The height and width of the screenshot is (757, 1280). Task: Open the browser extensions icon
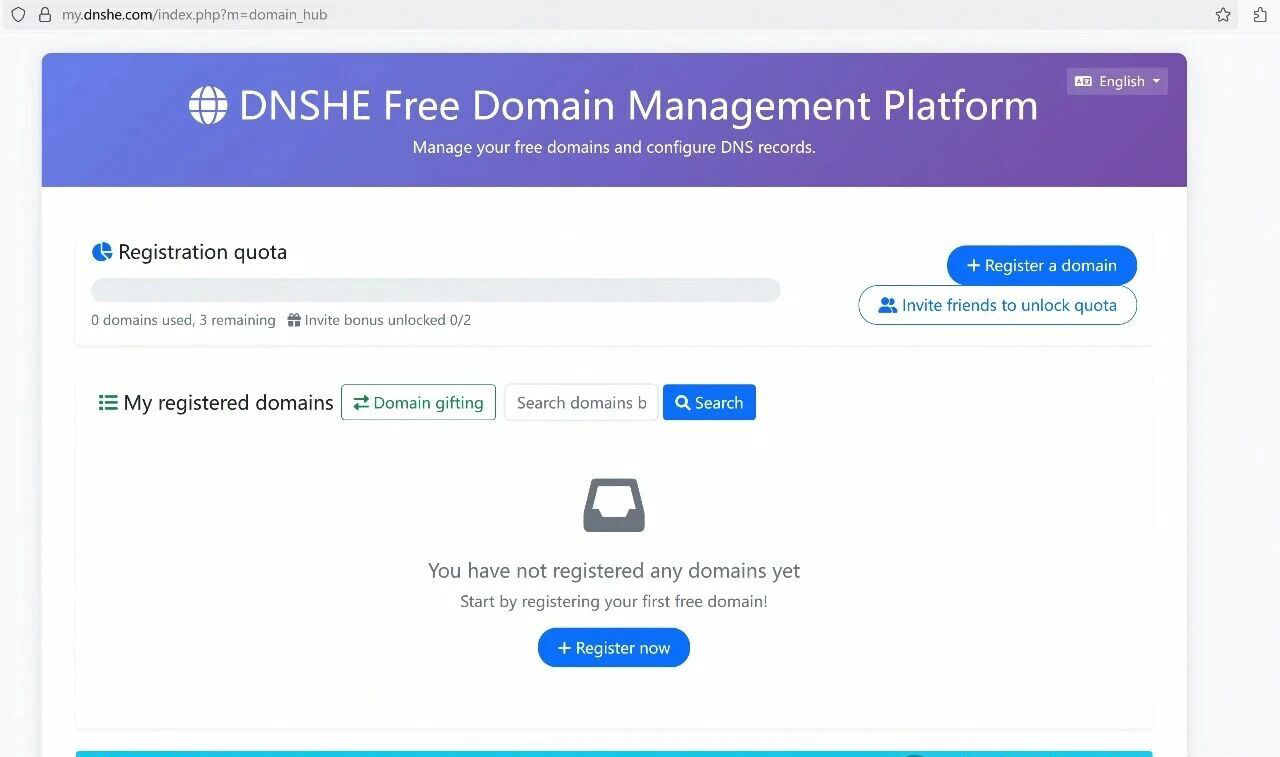[1260, 15]
